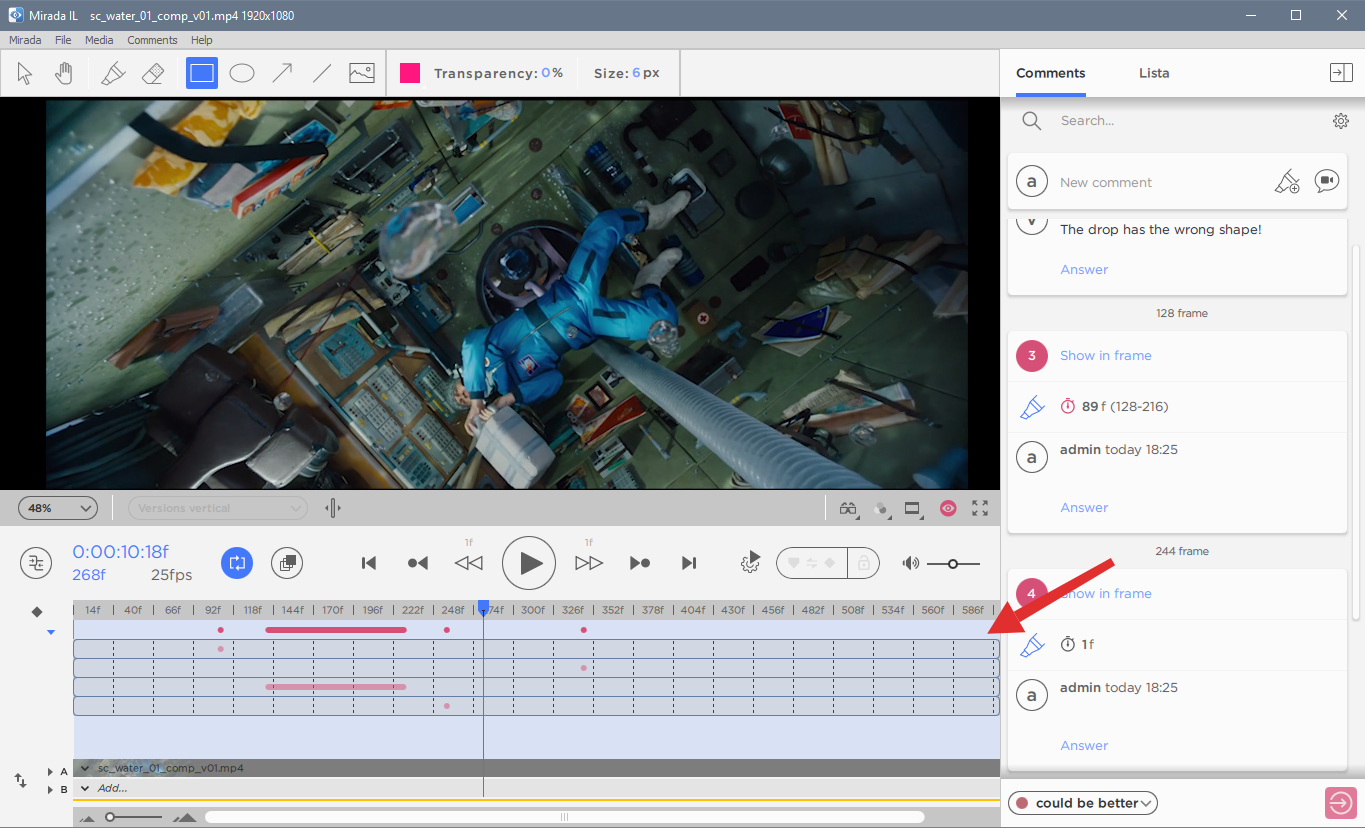1365x828 pixels.
Task: Click the Transparency 0% value
Action: [x=552, y=73]
